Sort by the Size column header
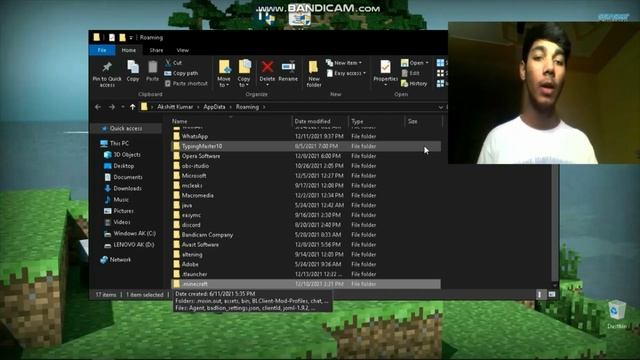This screenshot has width=640, height=360. click(x=423, y=121)
